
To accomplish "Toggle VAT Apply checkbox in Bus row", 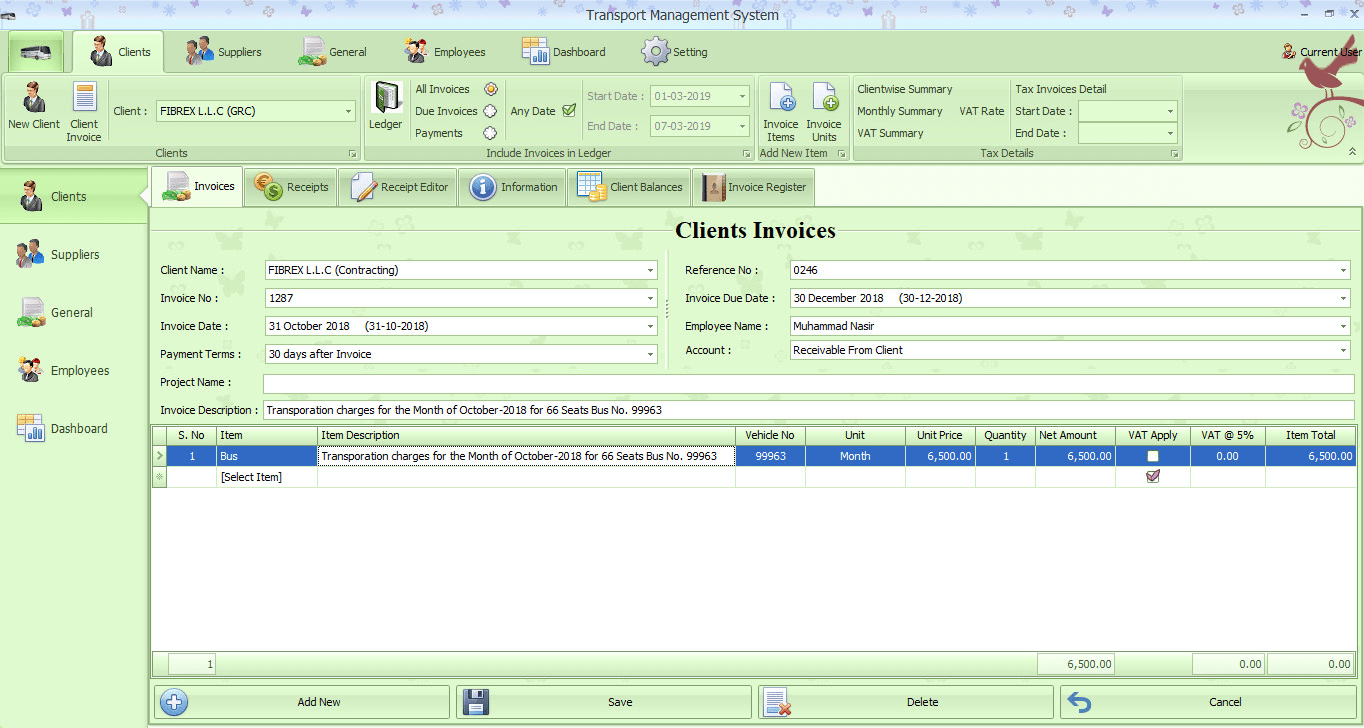I will [x=1153, y=456].
